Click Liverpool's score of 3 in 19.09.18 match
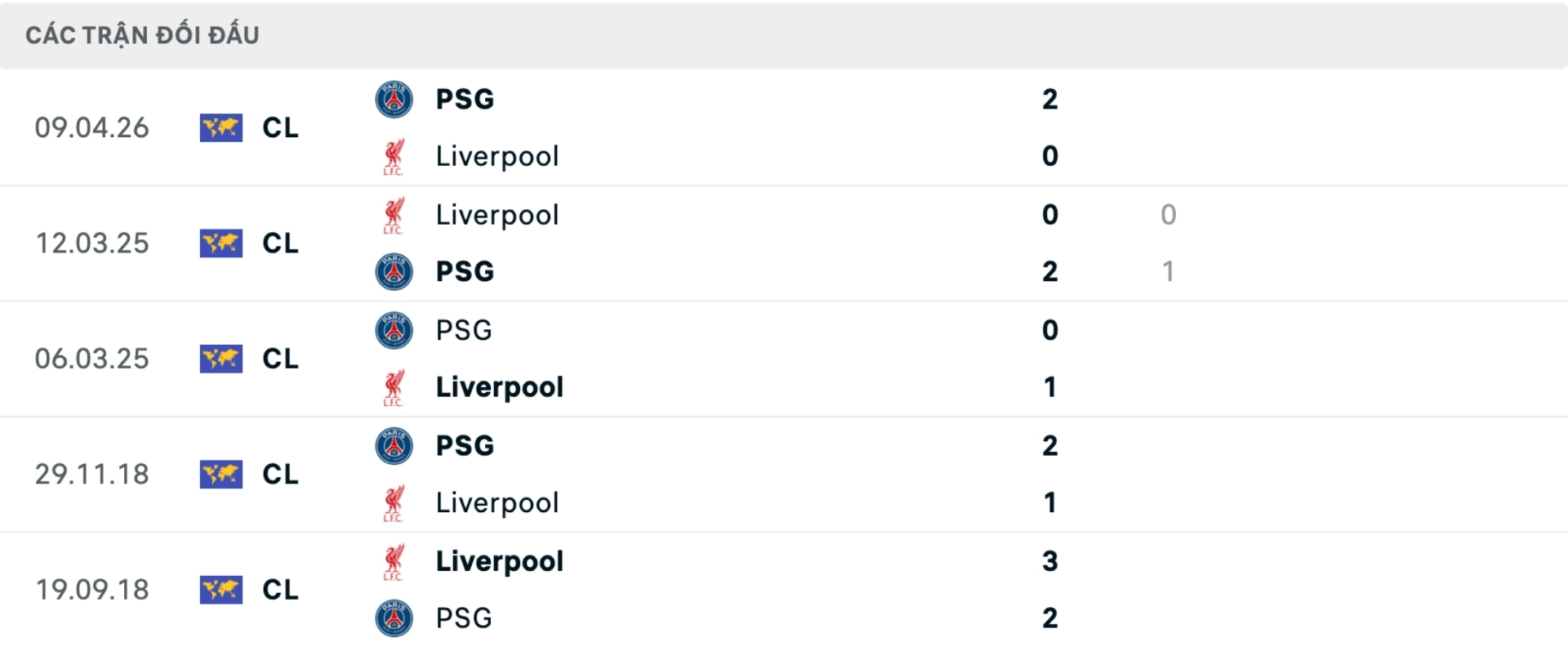The width and height of the screenshot is (1568, 647). click(x=1049, y=561)
